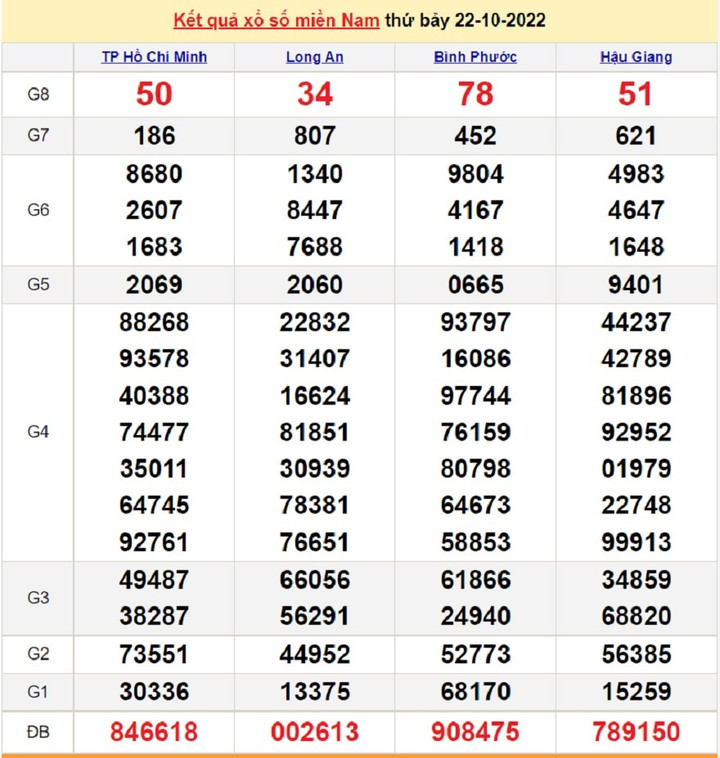Open the Bình Phước province link
Viewport: 720px width, 758px height.
pos(475,57)
